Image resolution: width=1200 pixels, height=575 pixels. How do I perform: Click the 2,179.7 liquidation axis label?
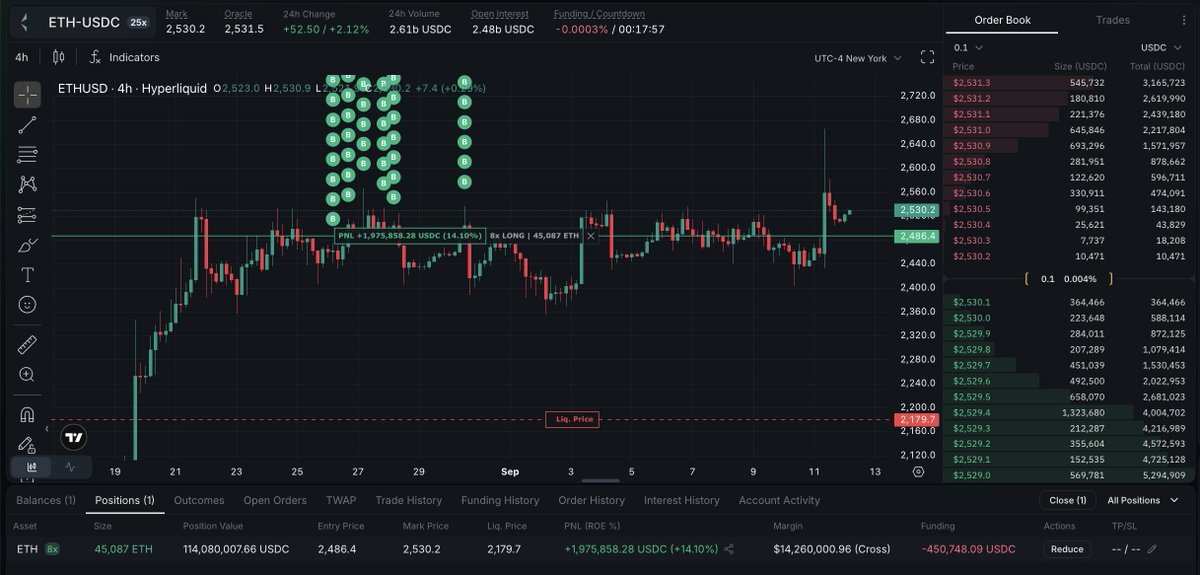pos(918,420)
